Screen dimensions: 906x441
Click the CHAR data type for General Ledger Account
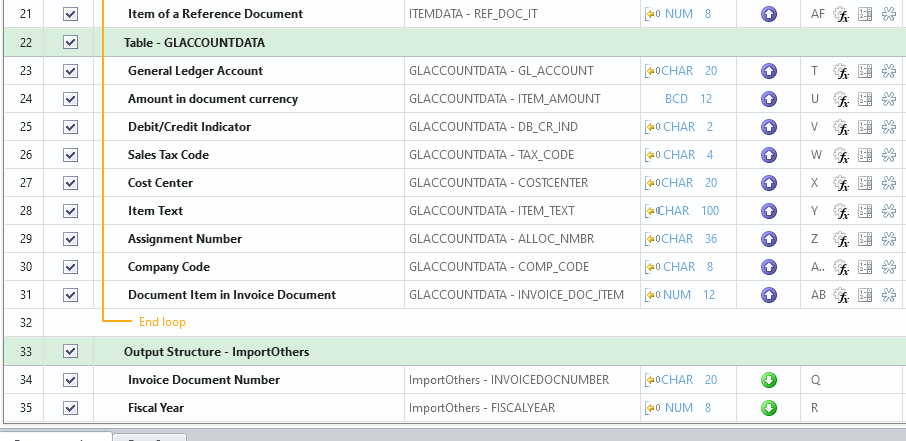click(678, 71)
